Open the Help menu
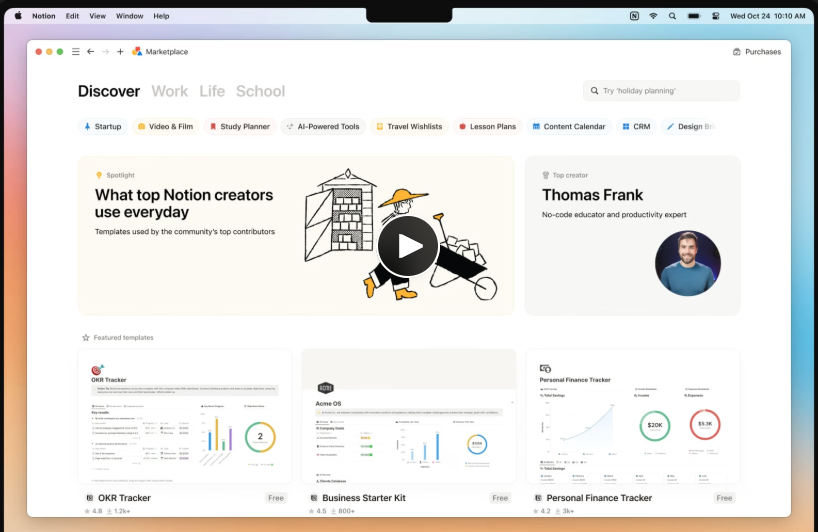Screen dimensions: 818x532 point(161,16)
